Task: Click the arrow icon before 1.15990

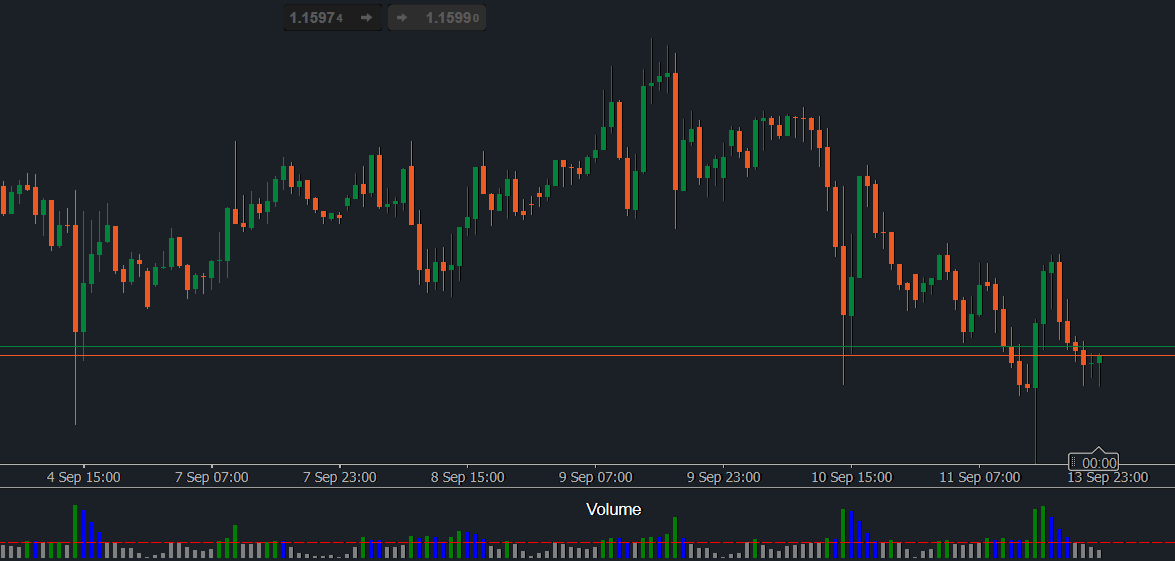Action: (402, 17)
